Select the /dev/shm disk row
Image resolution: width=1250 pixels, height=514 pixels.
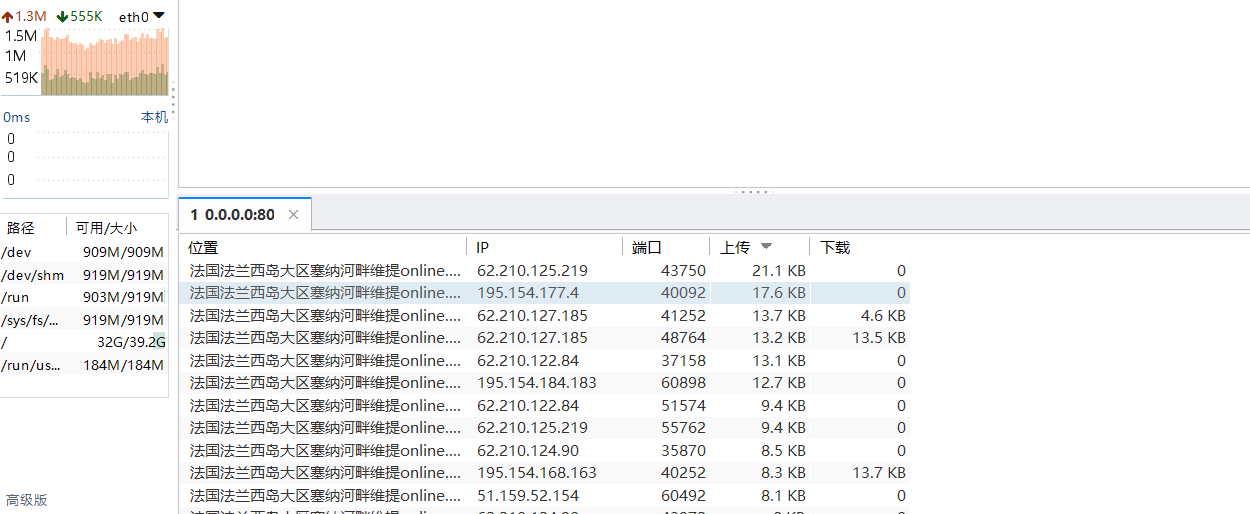coord(83,275)
